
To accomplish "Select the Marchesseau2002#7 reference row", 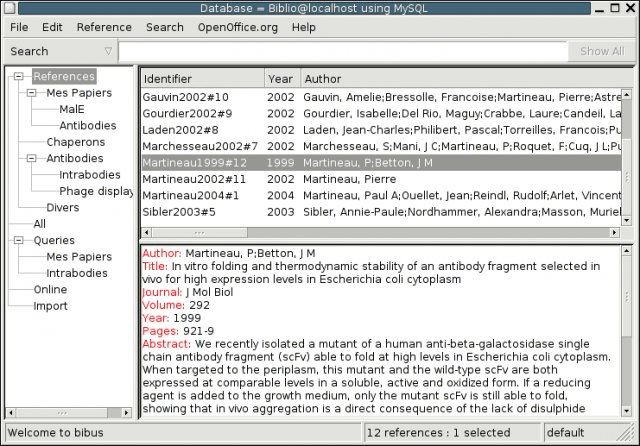I will click(382, 146).
